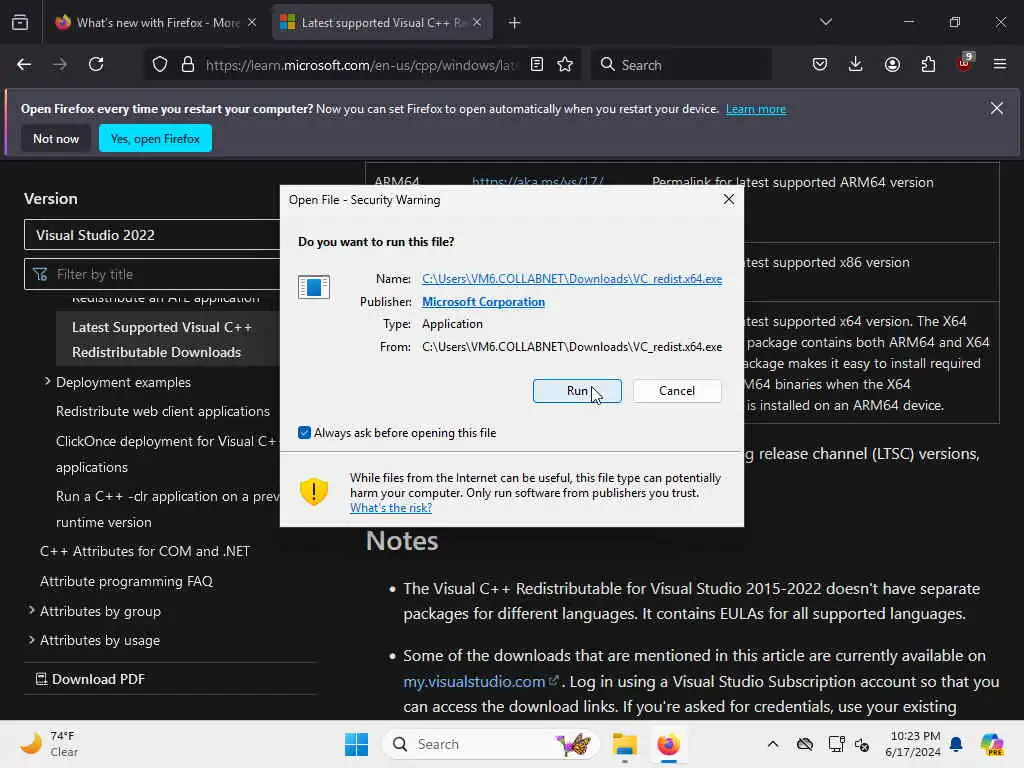The height and width of the screenshot is (768, 1024).
Task: Click the display network tray icon
Action: [x=836, y=744]
